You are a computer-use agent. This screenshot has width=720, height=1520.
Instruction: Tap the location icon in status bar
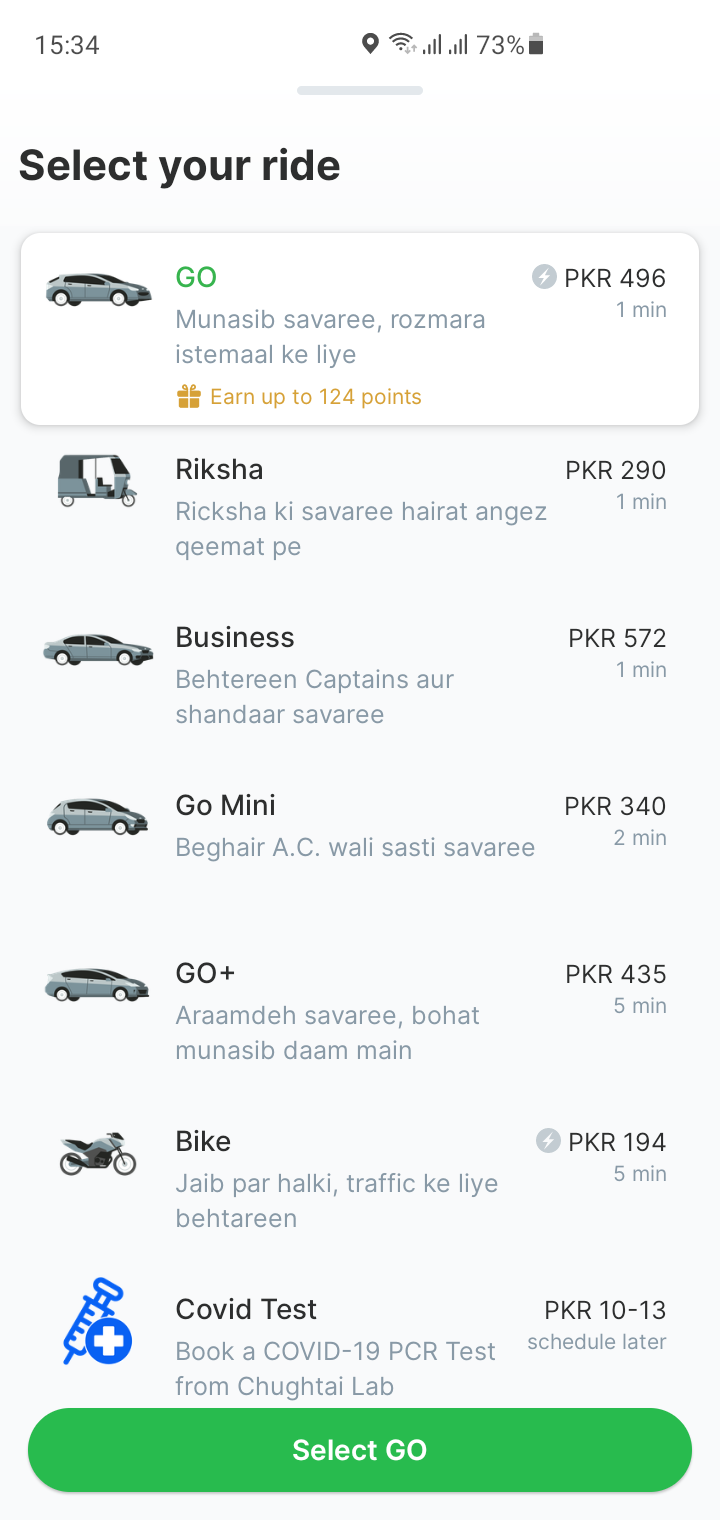(x=370, y=44)
